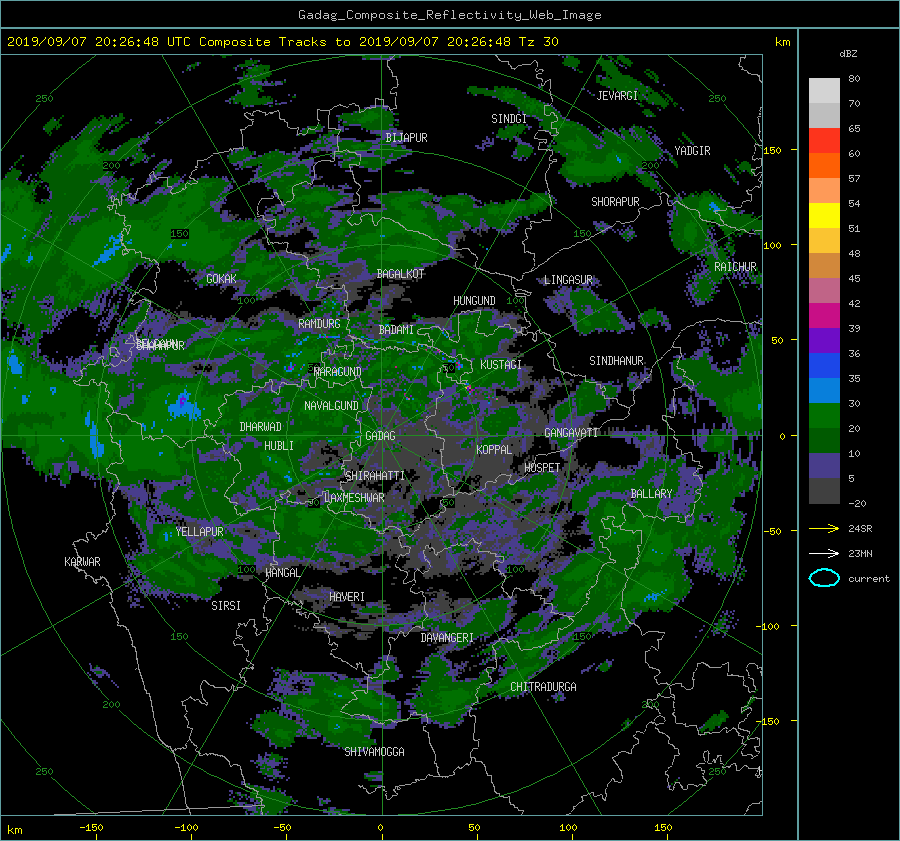The width and height of the screenshot is (900, 841).
Task: Click the SHIVAMOGGA city label
Action: (374, 751)
